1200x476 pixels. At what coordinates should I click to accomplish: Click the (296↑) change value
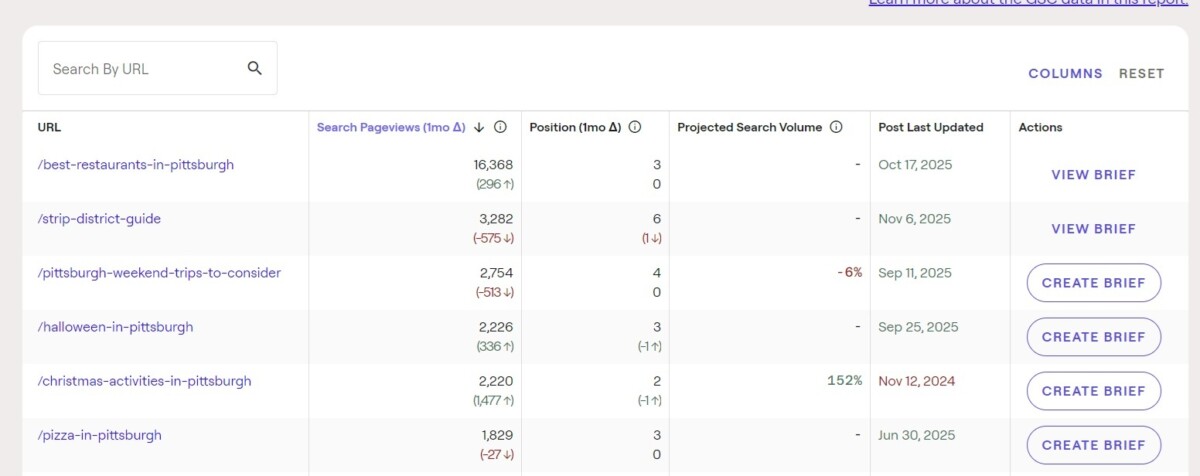[494, 184]
